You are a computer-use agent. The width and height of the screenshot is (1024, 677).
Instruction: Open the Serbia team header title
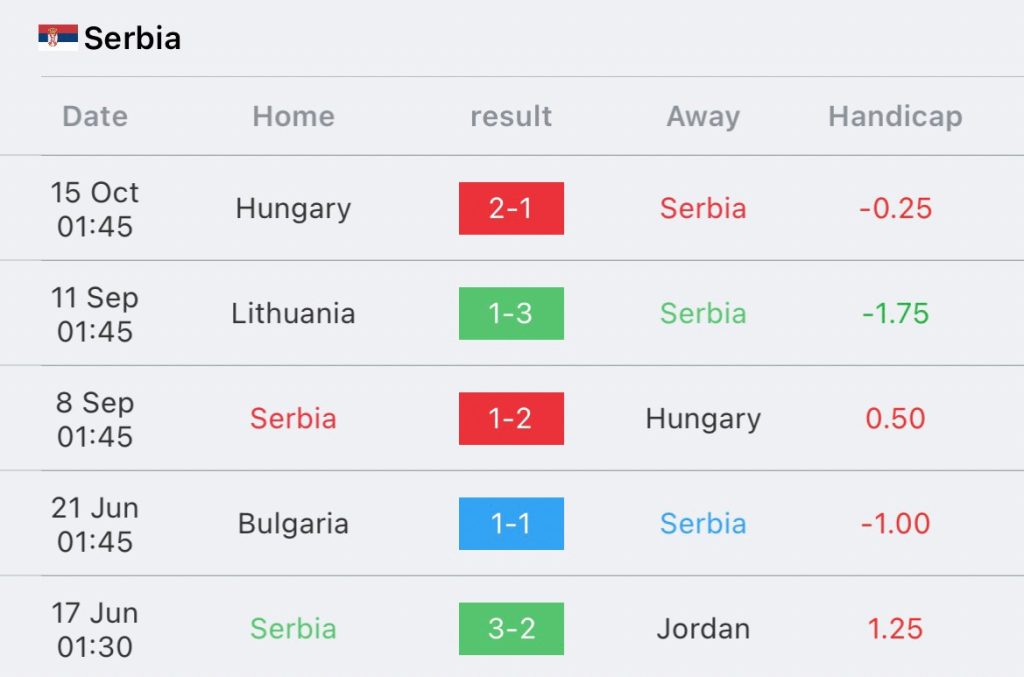click(132, 39)
